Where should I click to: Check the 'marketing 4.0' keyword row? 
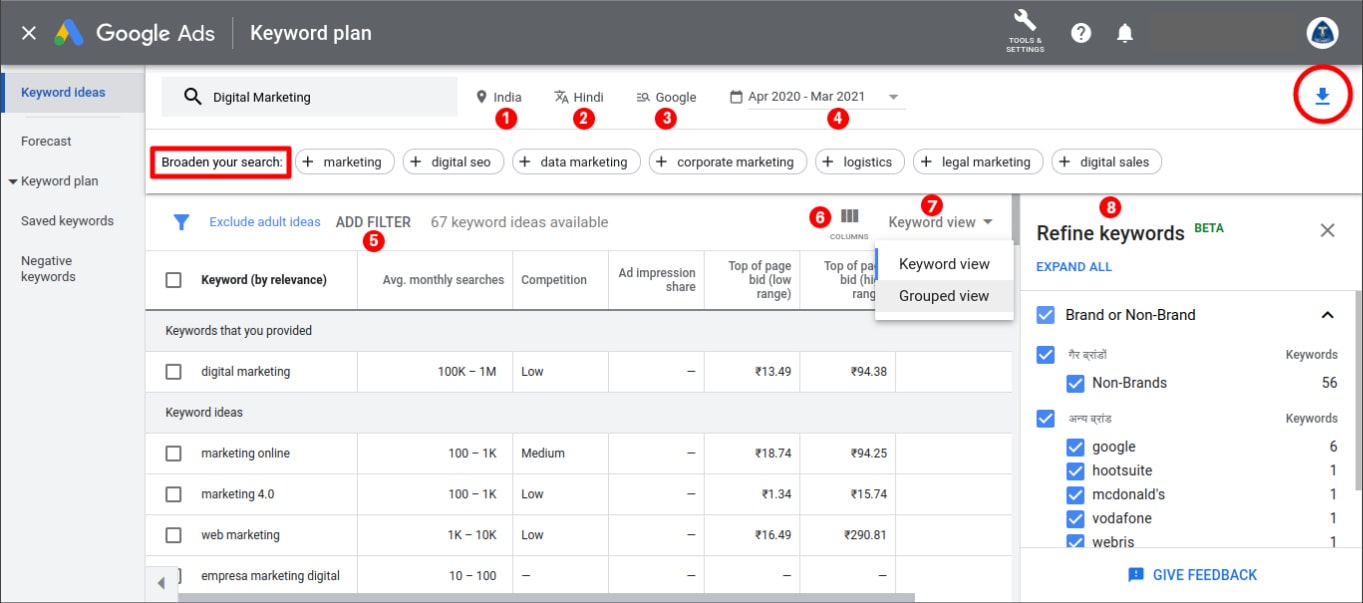click(173, 494)
